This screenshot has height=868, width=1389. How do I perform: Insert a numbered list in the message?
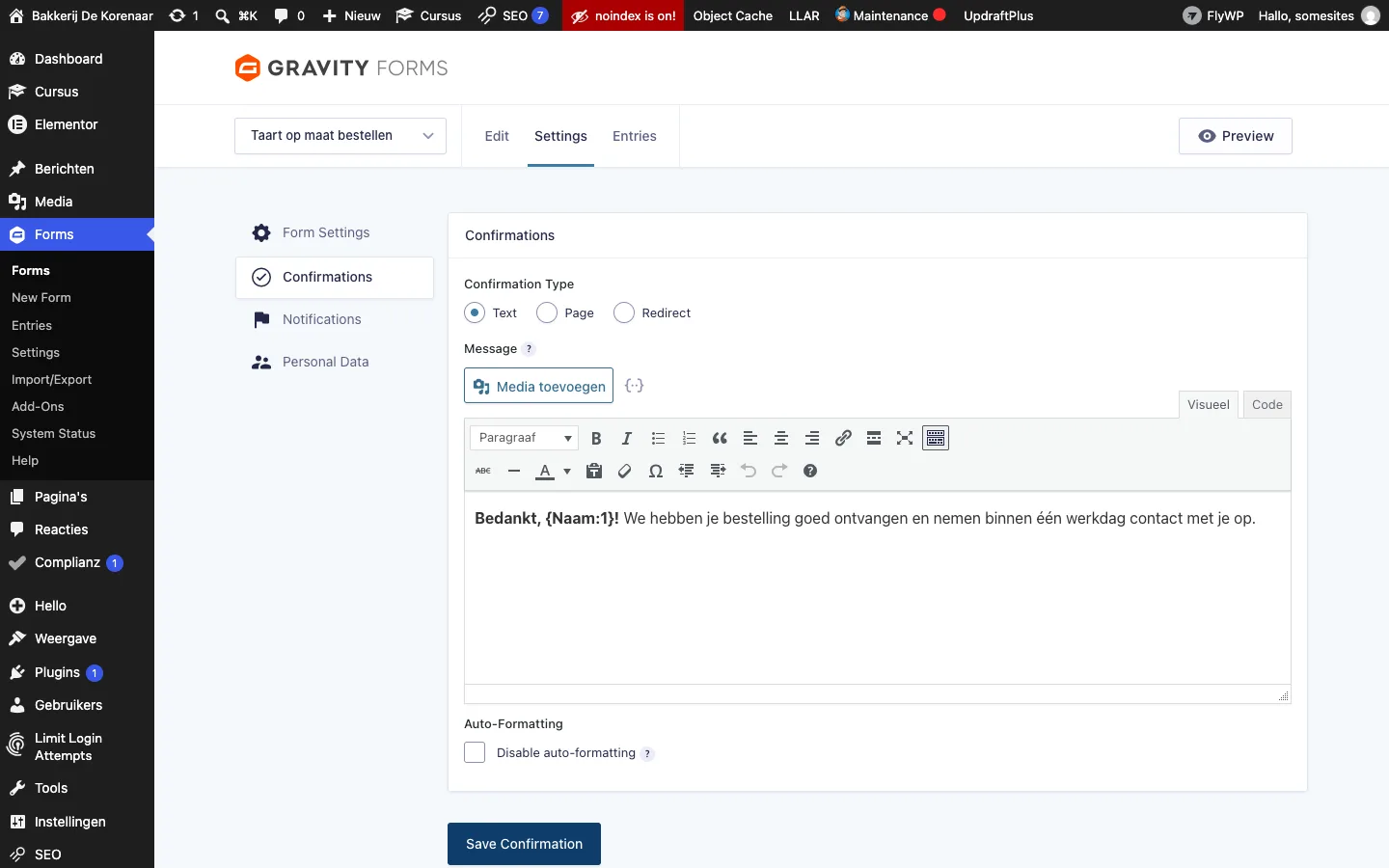[x=689, y=438]
